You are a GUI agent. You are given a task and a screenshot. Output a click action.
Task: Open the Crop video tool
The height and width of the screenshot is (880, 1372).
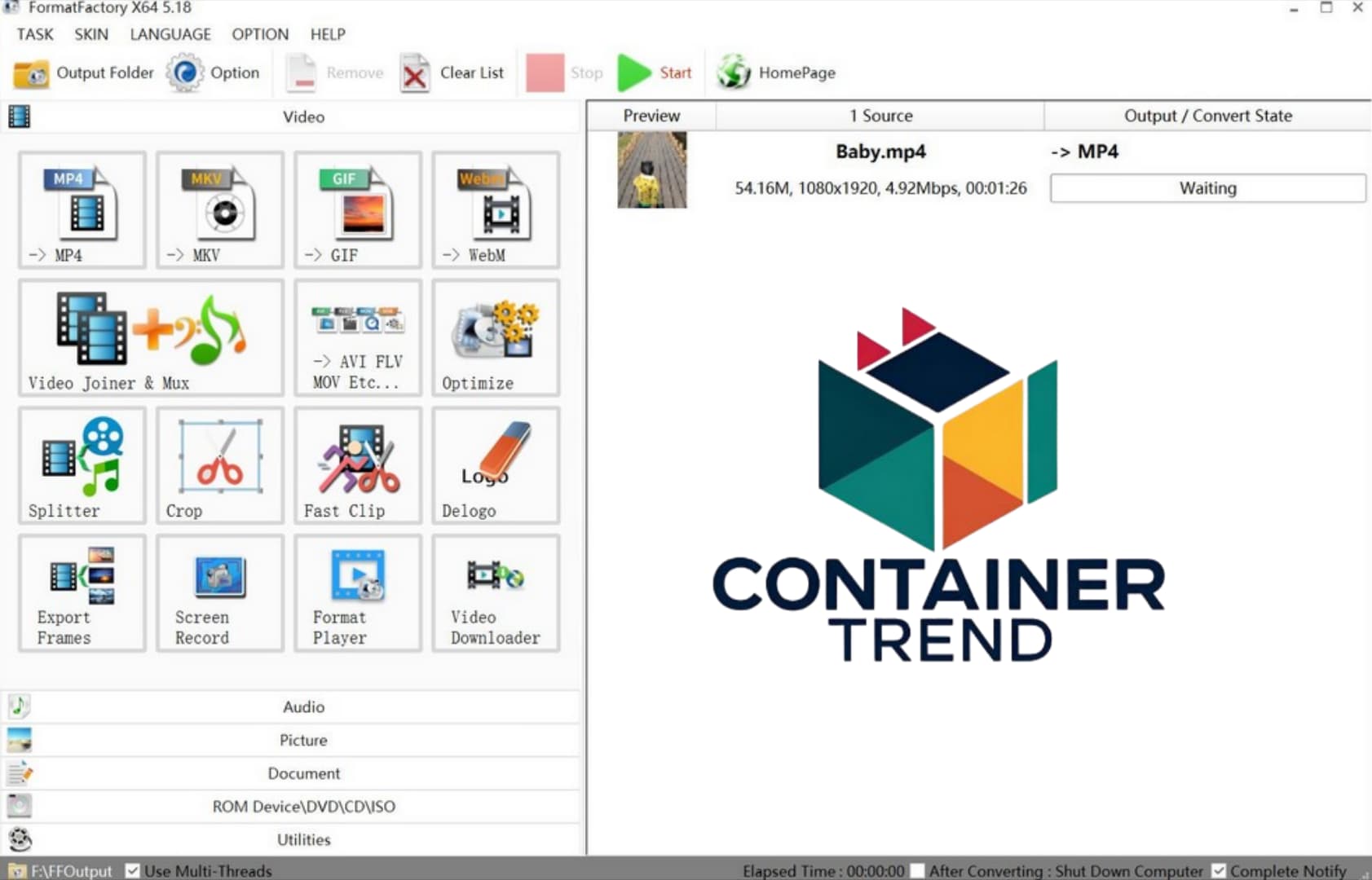(219, 465)
